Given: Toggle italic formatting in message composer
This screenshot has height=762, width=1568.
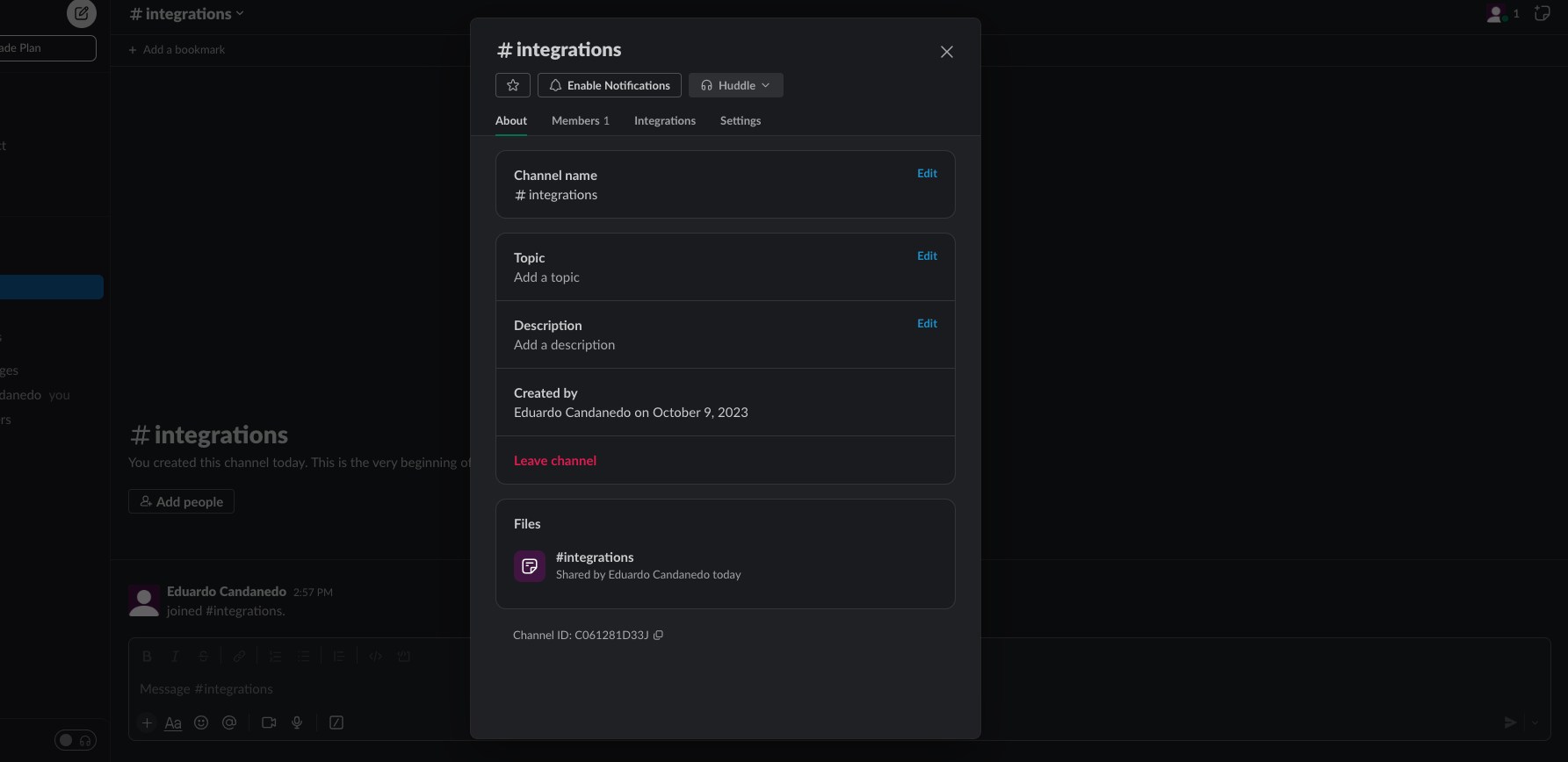Looking at the screenshot, I should tap(175, 656).
